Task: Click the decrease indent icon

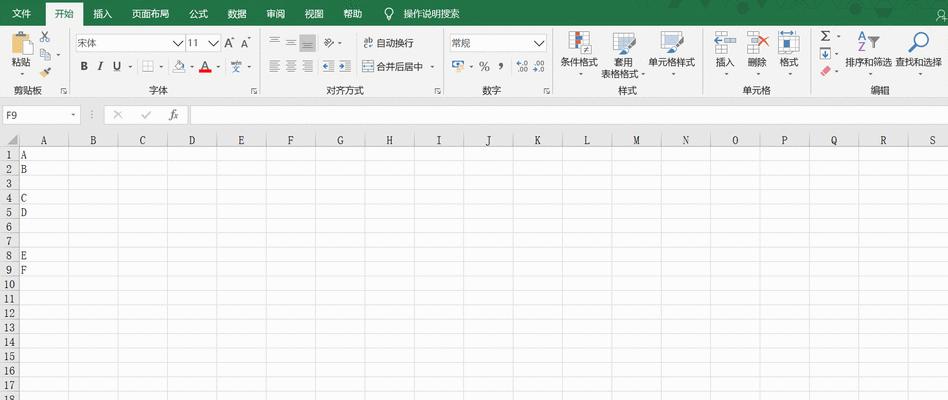Action: click(x=328, y=66)
